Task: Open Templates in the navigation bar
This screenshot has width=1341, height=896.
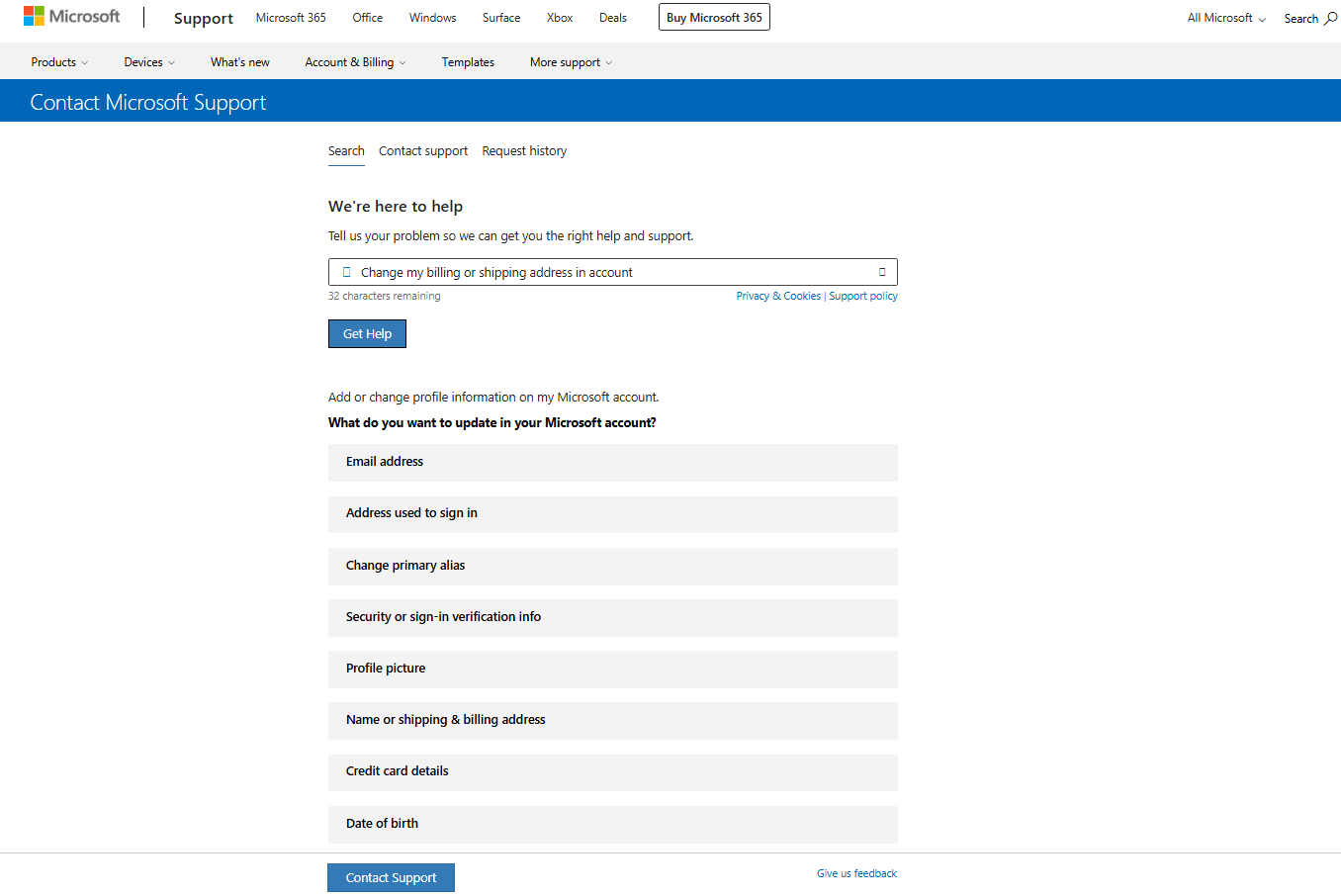Action: [468, 62]
